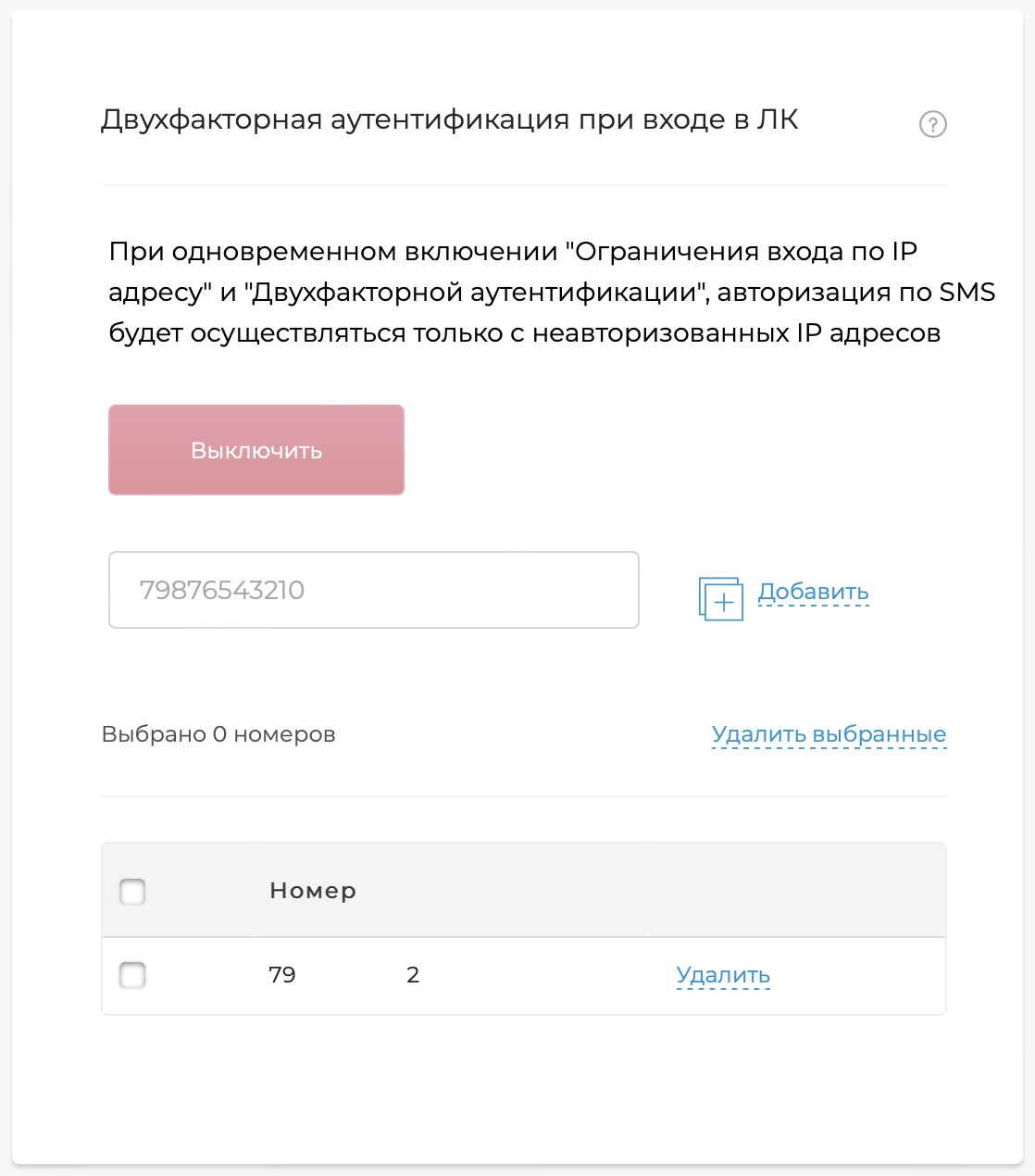Click the trailing digit 2 of masked number
The image size is (1035, 1176).
click(x=413, y=975)
